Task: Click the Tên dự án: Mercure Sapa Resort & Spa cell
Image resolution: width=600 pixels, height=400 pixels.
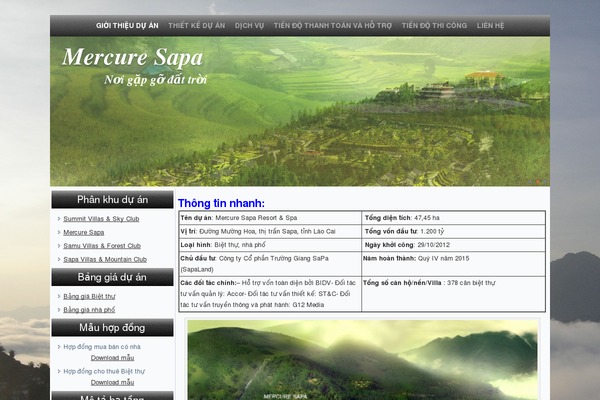Action: 270,218
